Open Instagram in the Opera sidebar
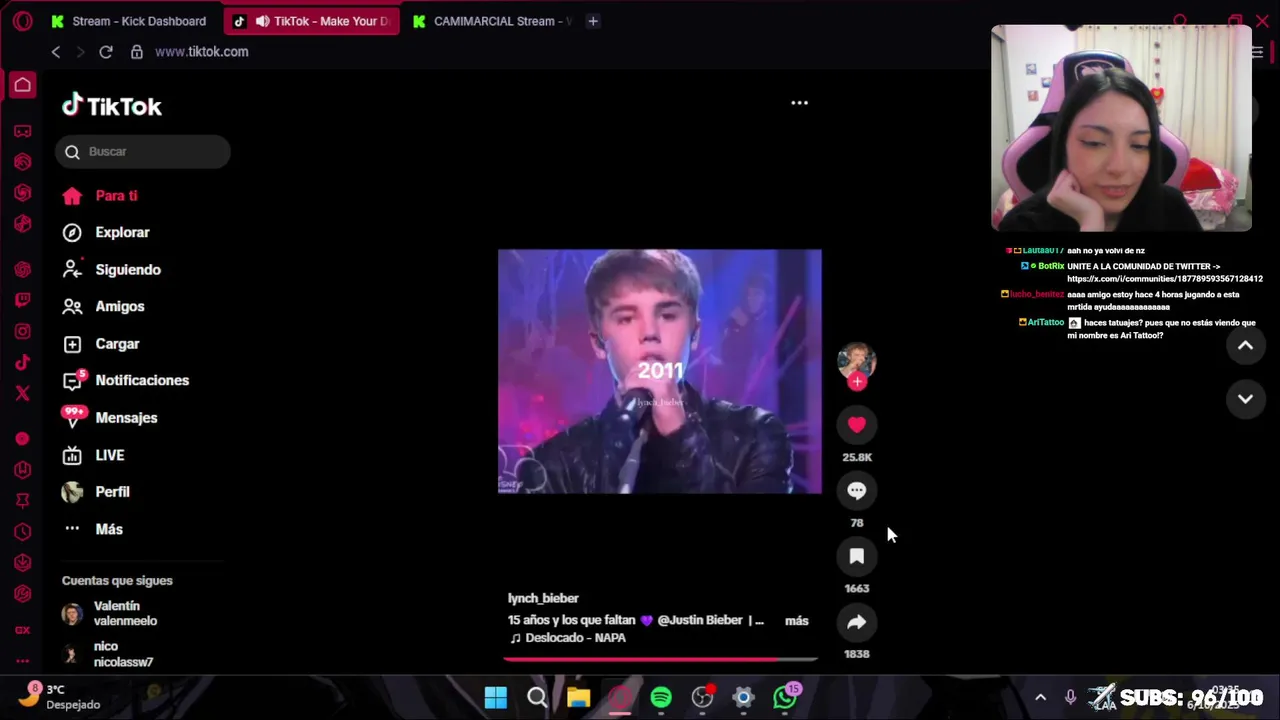Image resolution: width=1280 pixels, height=720 pixels. click(22, 331)
